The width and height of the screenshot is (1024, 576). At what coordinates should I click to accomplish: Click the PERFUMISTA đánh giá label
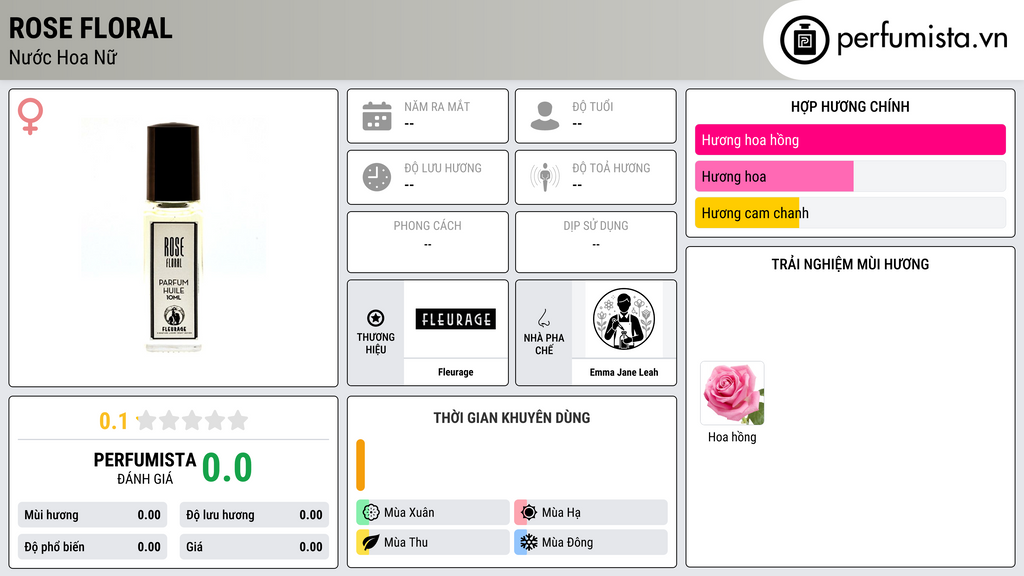(x=145, y=468)
